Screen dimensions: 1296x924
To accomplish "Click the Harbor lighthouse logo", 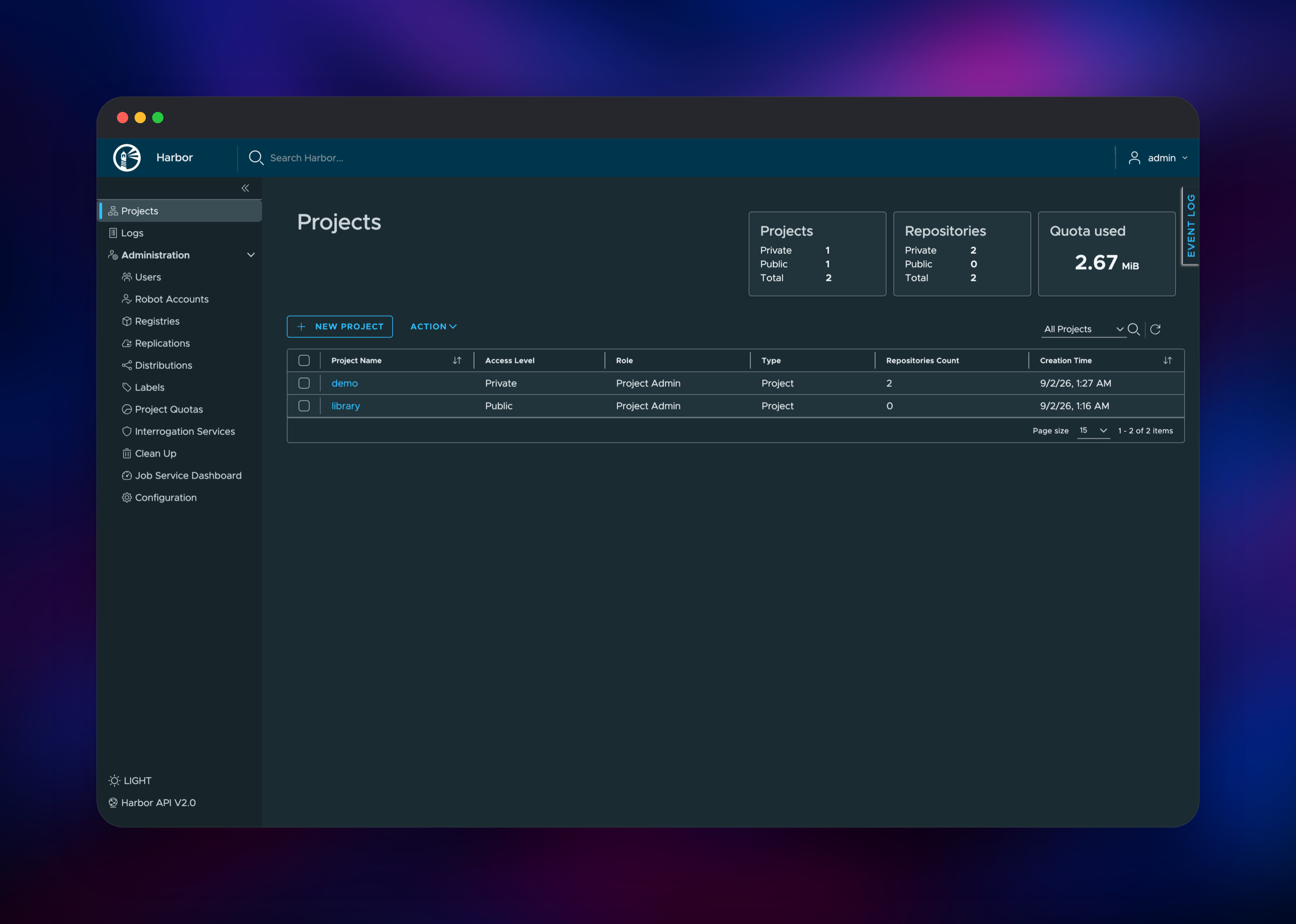I will point(127,158).
